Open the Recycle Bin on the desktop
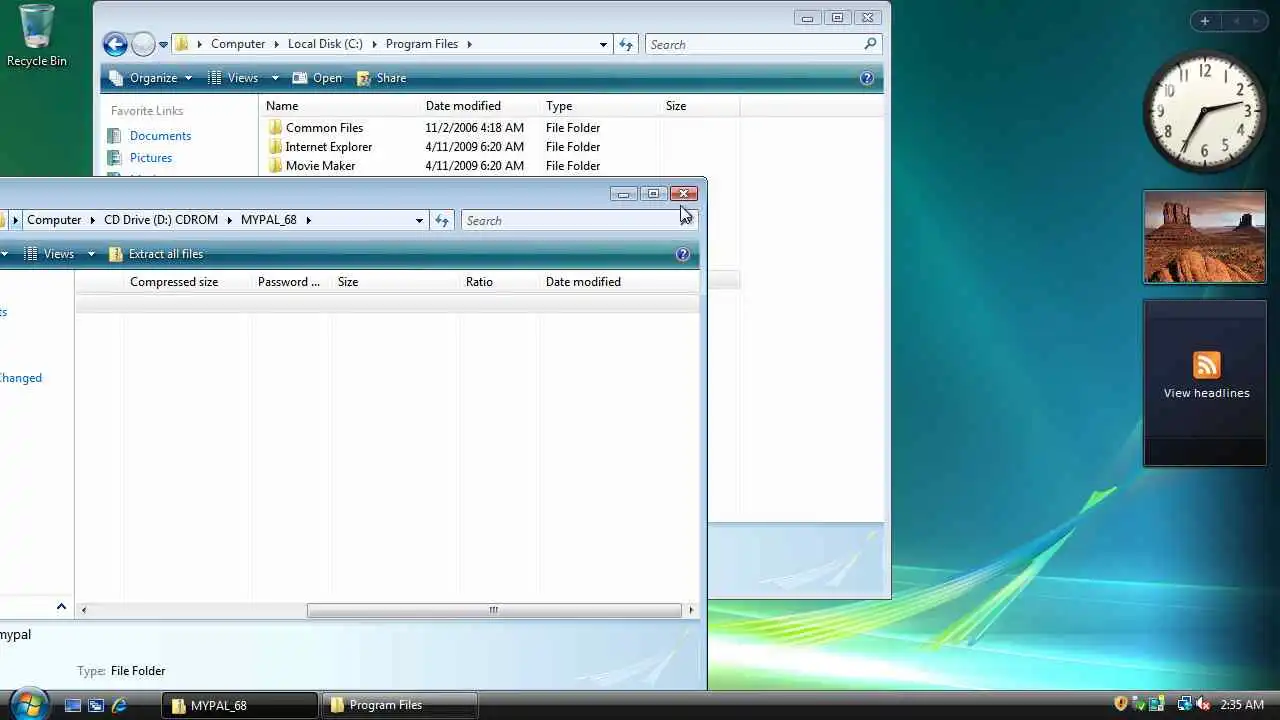Viewport: 1280px width, 720px height. [37, 36]
